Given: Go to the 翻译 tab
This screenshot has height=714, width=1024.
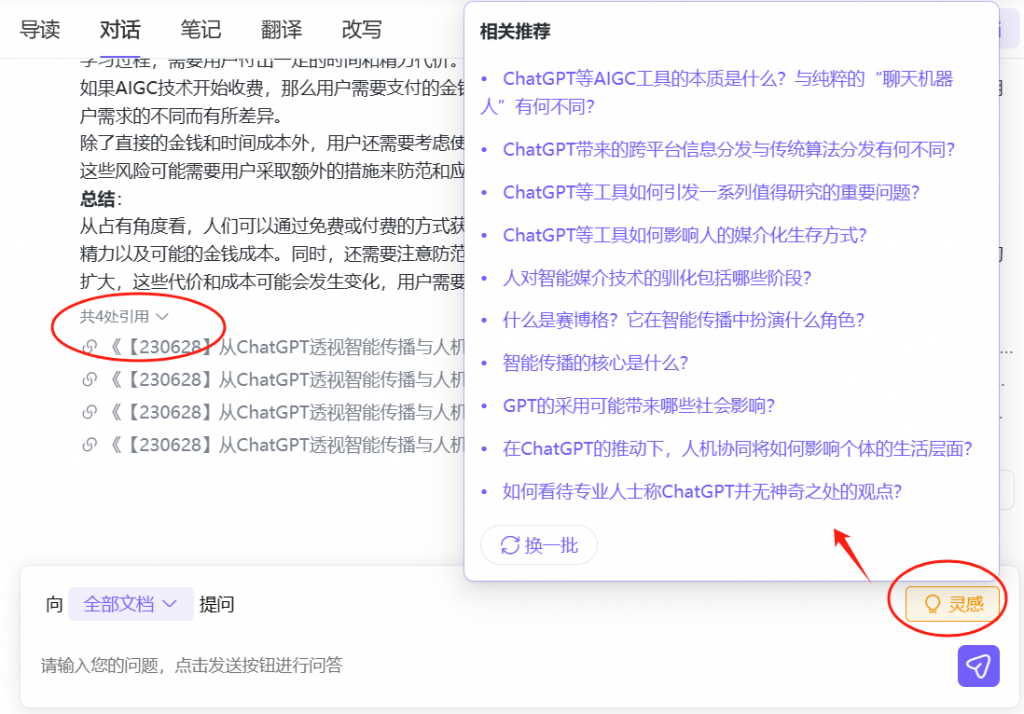Looking at the screenshot, I should pyautogui.click(x=281, y=29).
